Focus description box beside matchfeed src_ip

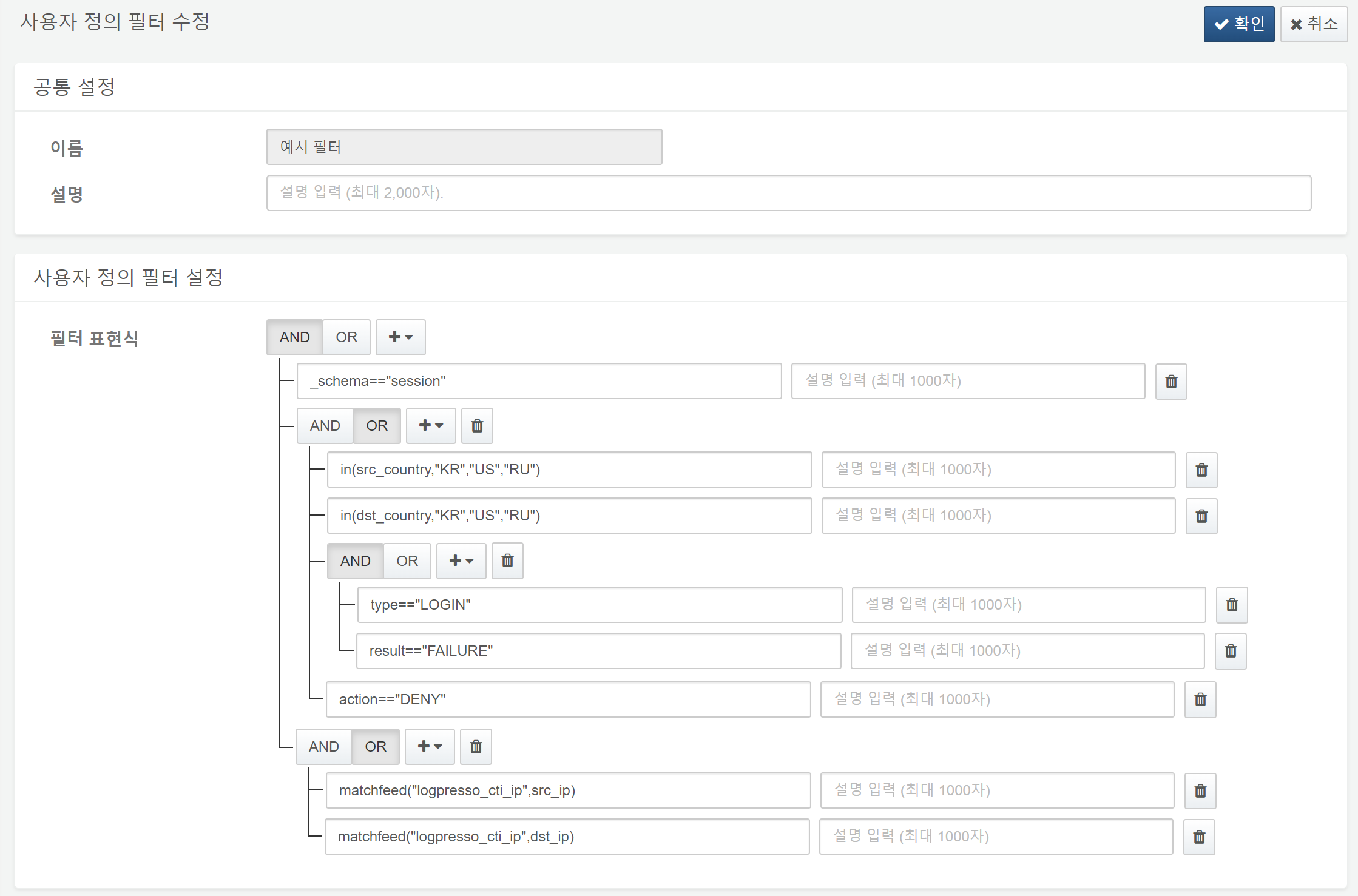click(998, 790)
